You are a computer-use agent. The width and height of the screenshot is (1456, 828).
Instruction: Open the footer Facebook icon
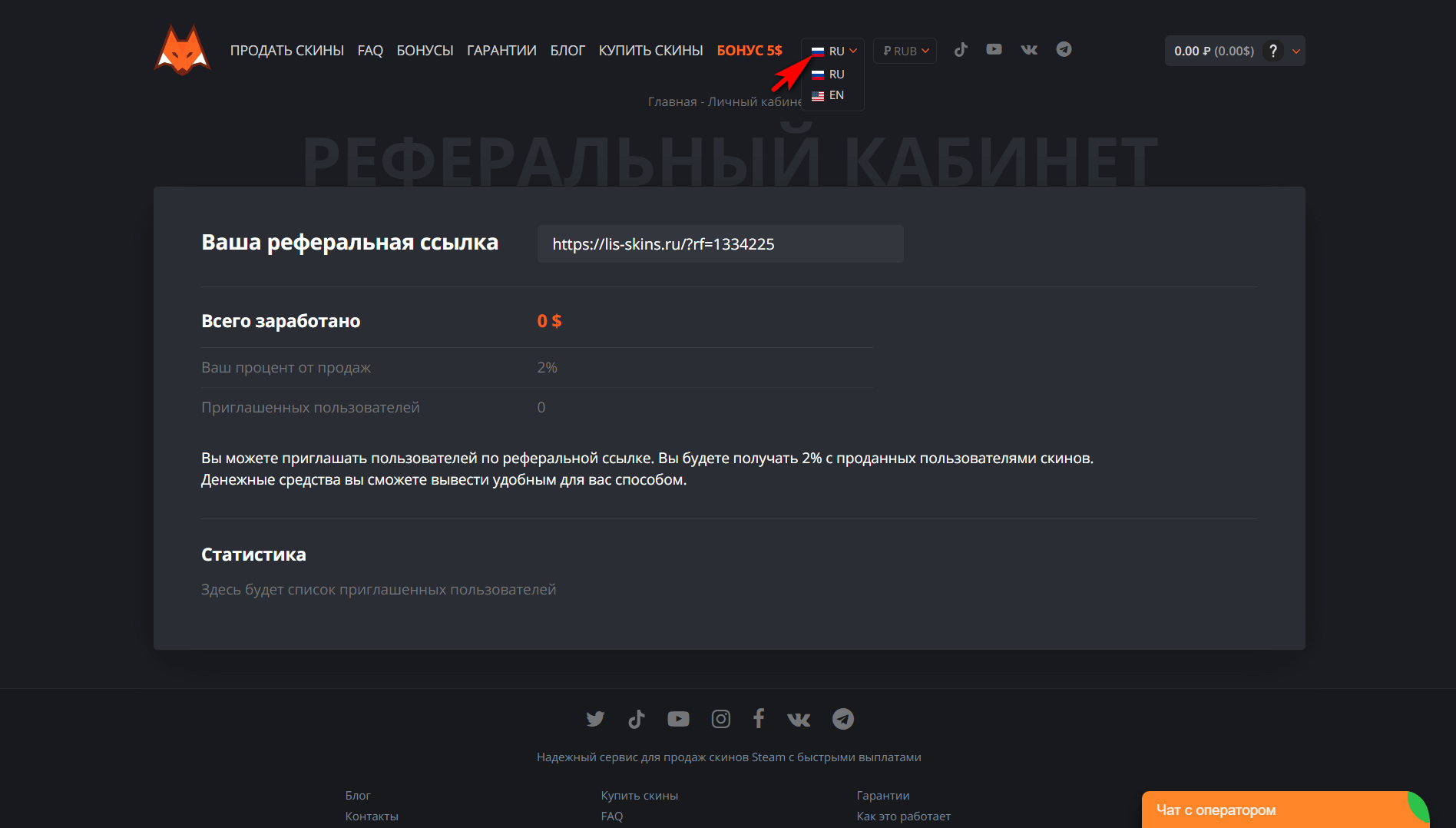point(759,718)
